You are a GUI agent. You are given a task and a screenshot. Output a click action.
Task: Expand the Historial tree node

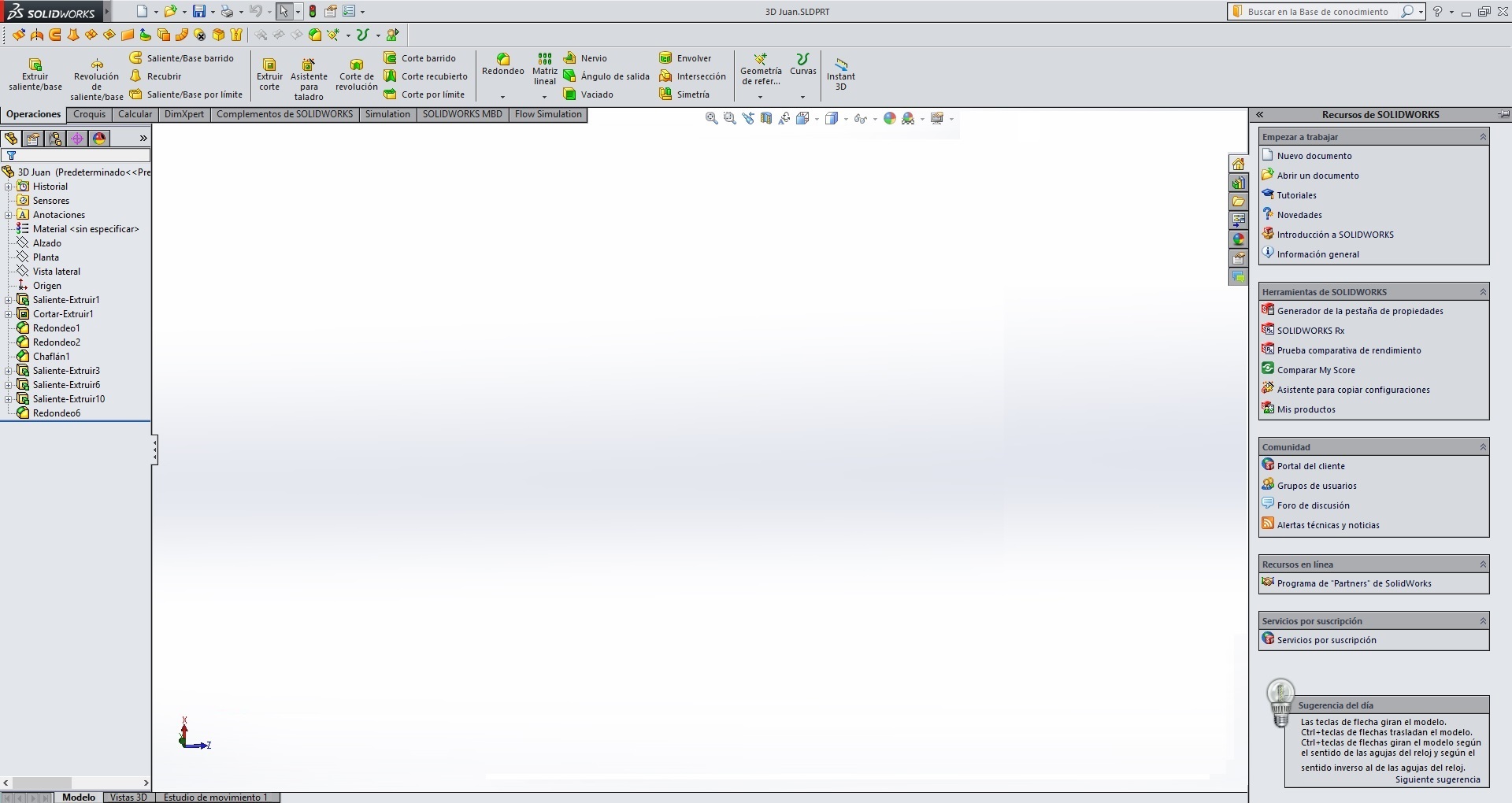[9, 187]
